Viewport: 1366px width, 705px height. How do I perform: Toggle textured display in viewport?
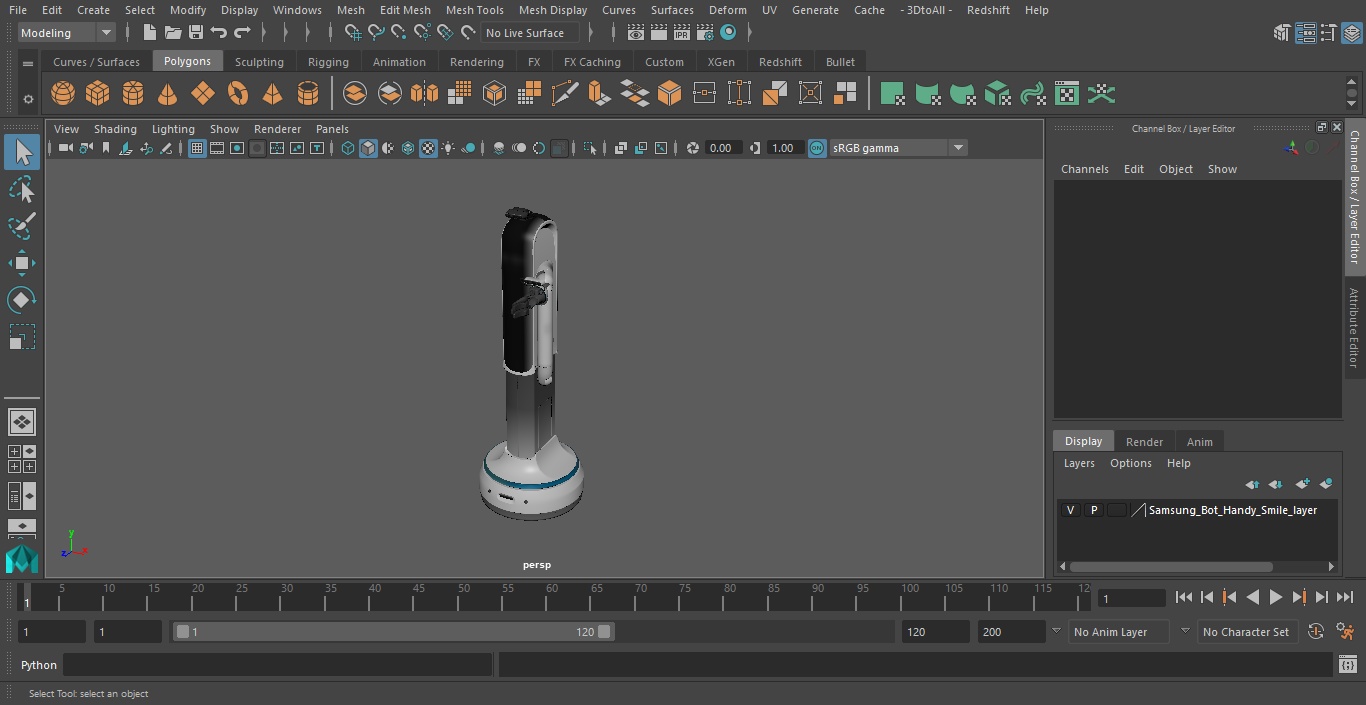(x=428, y=148)
